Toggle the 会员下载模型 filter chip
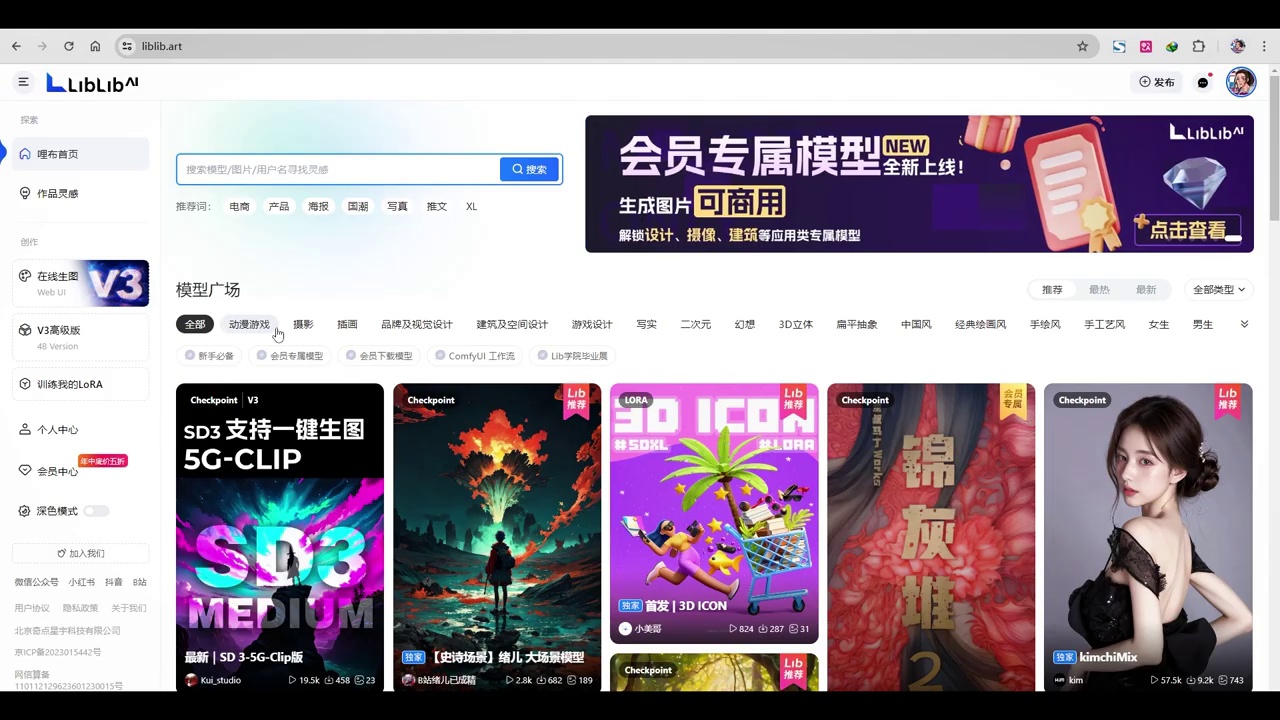 pyautogui.click(x=379, y=356)
